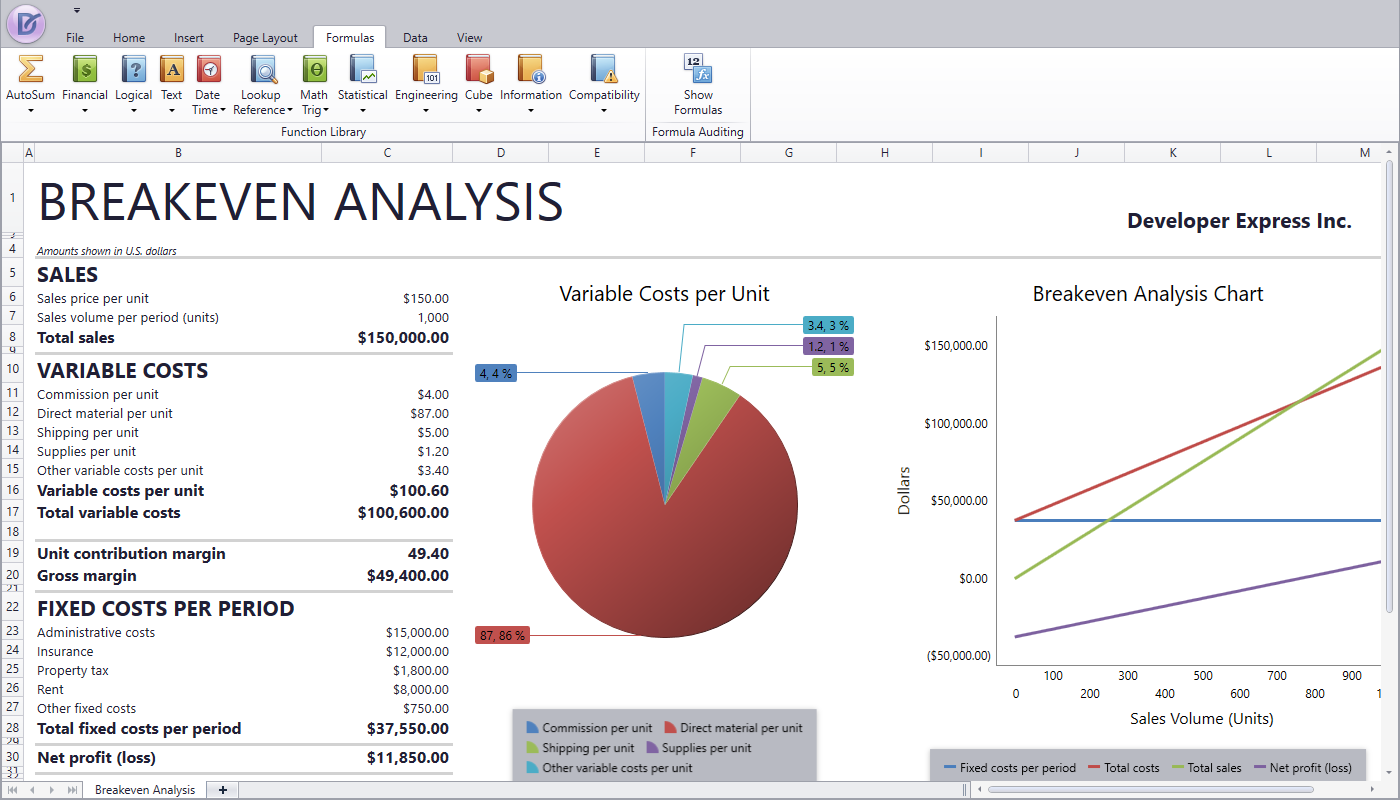The image size is (1400, 800).
Task: Open the Logical functions icon
Action: point(133,69)
